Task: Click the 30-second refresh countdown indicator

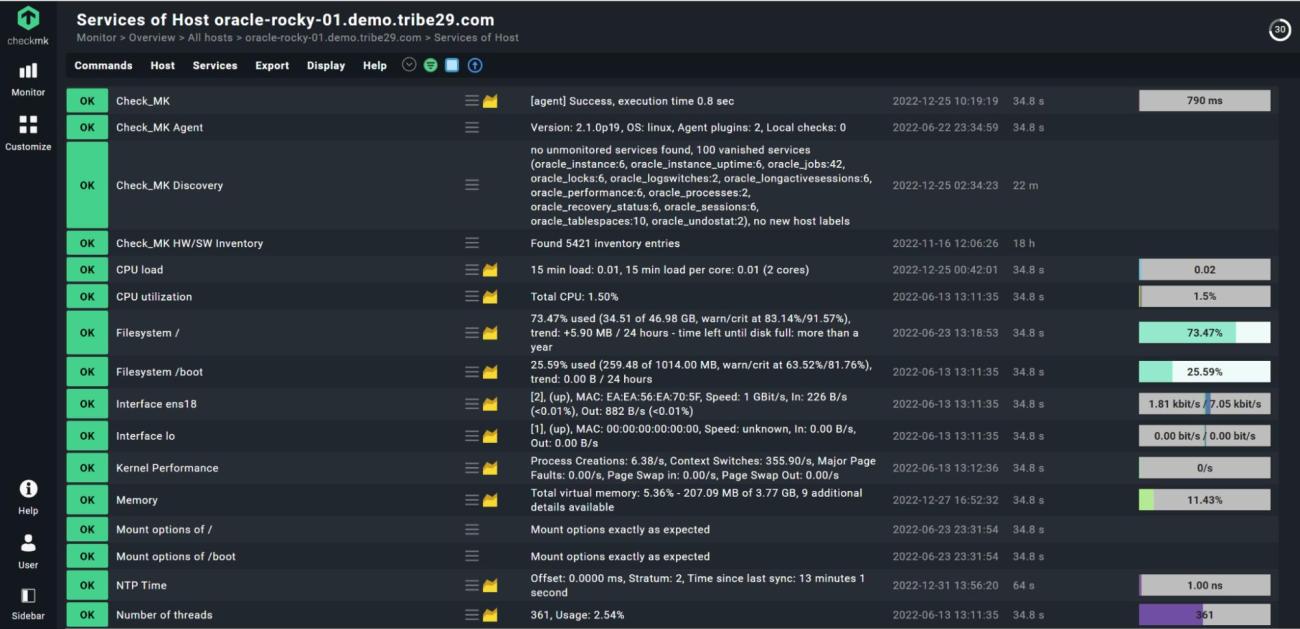Action: [x=1279, y=30]
